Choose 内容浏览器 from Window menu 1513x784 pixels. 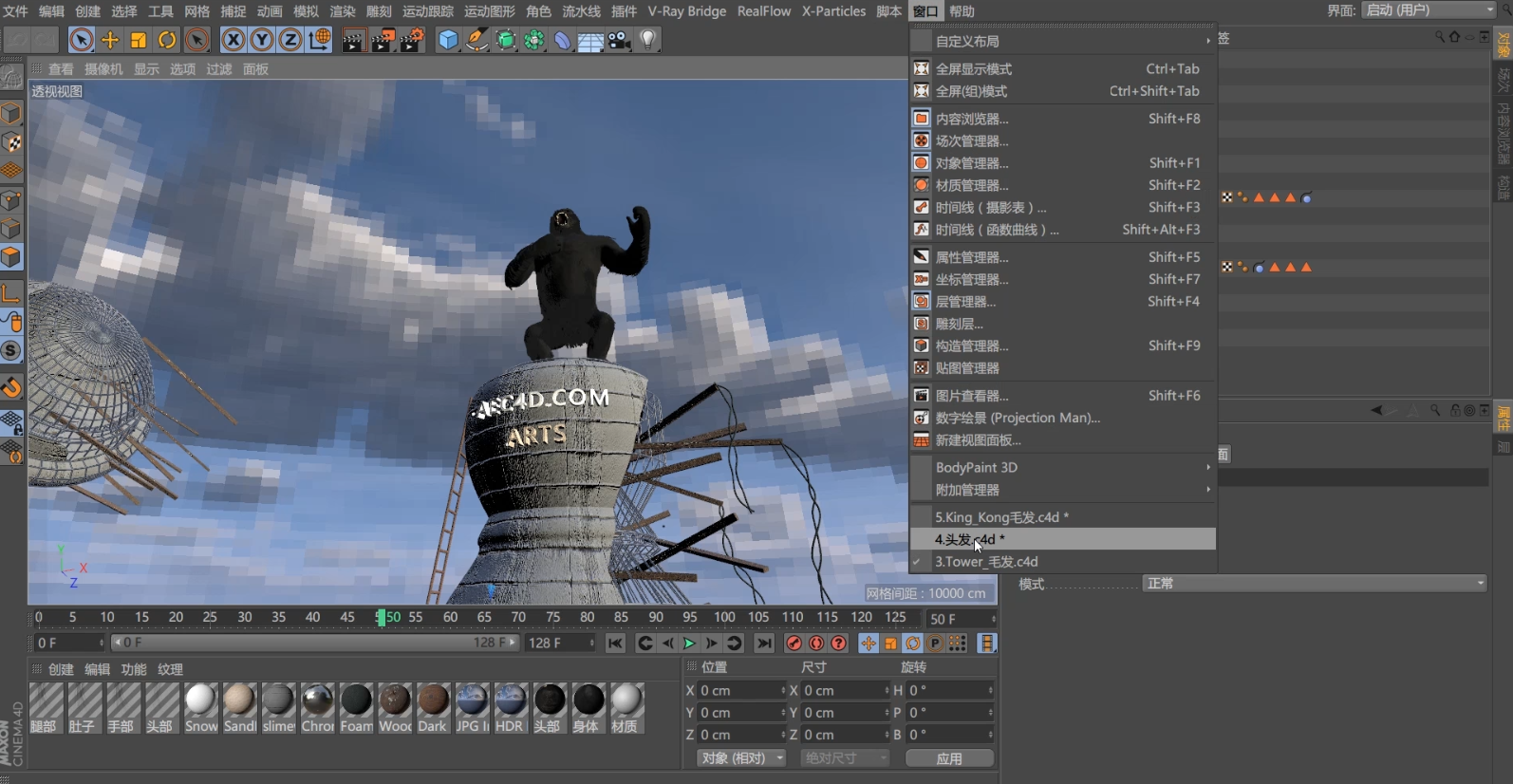point(1063,119)
